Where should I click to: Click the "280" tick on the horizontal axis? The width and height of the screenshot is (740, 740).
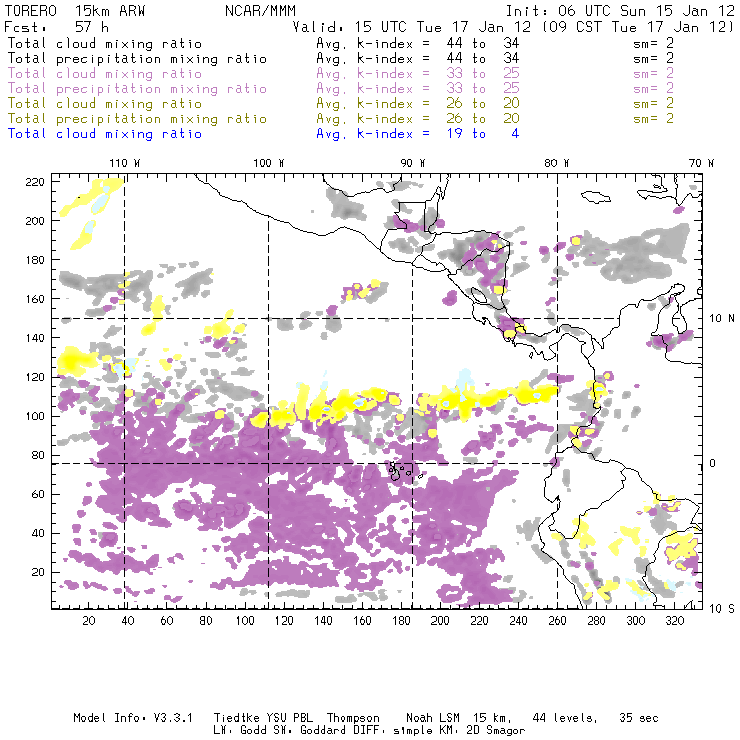(x=596, y=621)
